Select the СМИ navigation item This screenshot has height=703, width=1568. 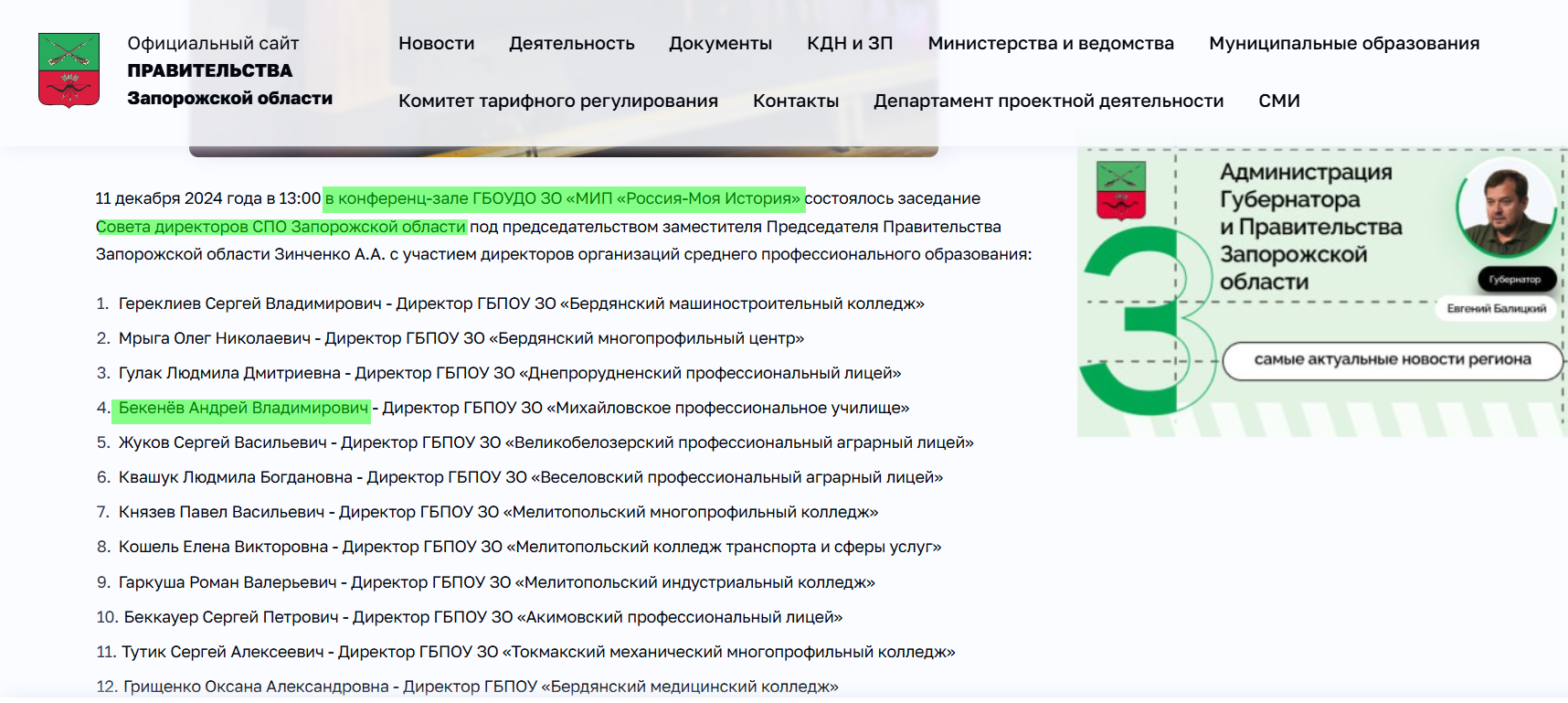[x=1278, y=101]
